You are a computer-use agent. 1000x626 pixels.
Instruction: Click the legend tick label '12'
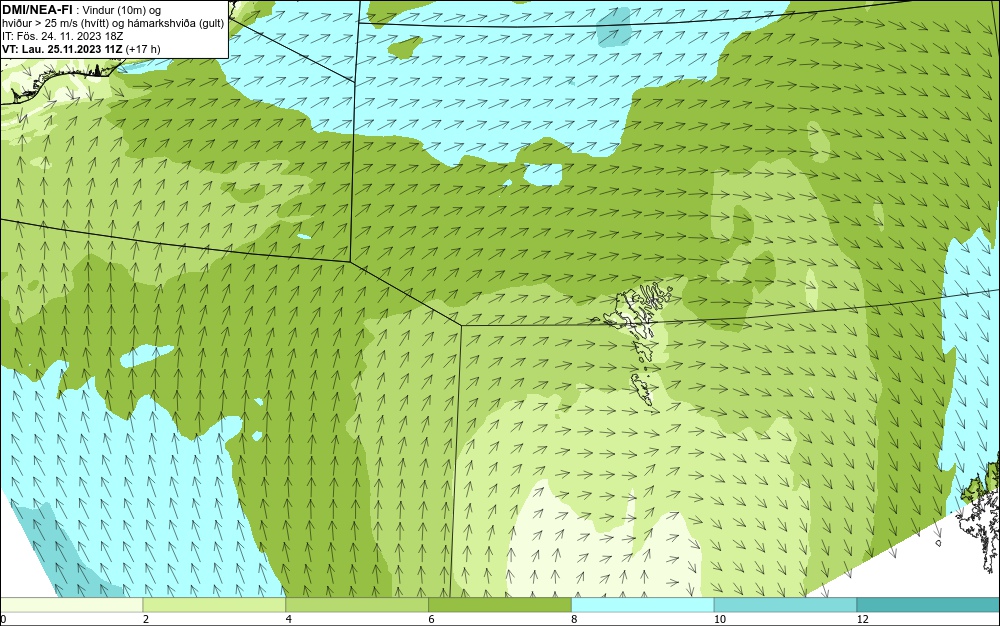tap(862, 619)
